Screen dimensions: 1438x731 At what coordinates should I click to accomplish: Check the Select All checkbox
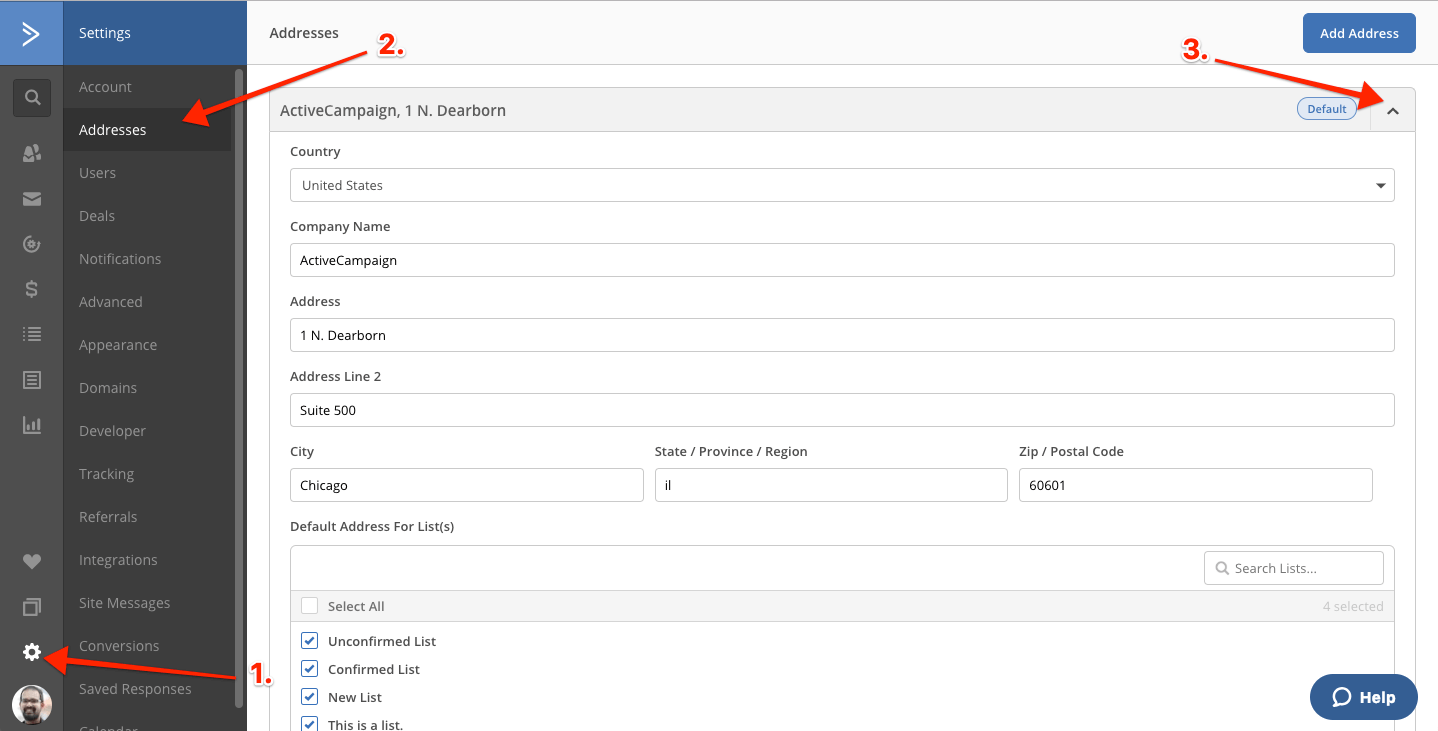[310, 606]
